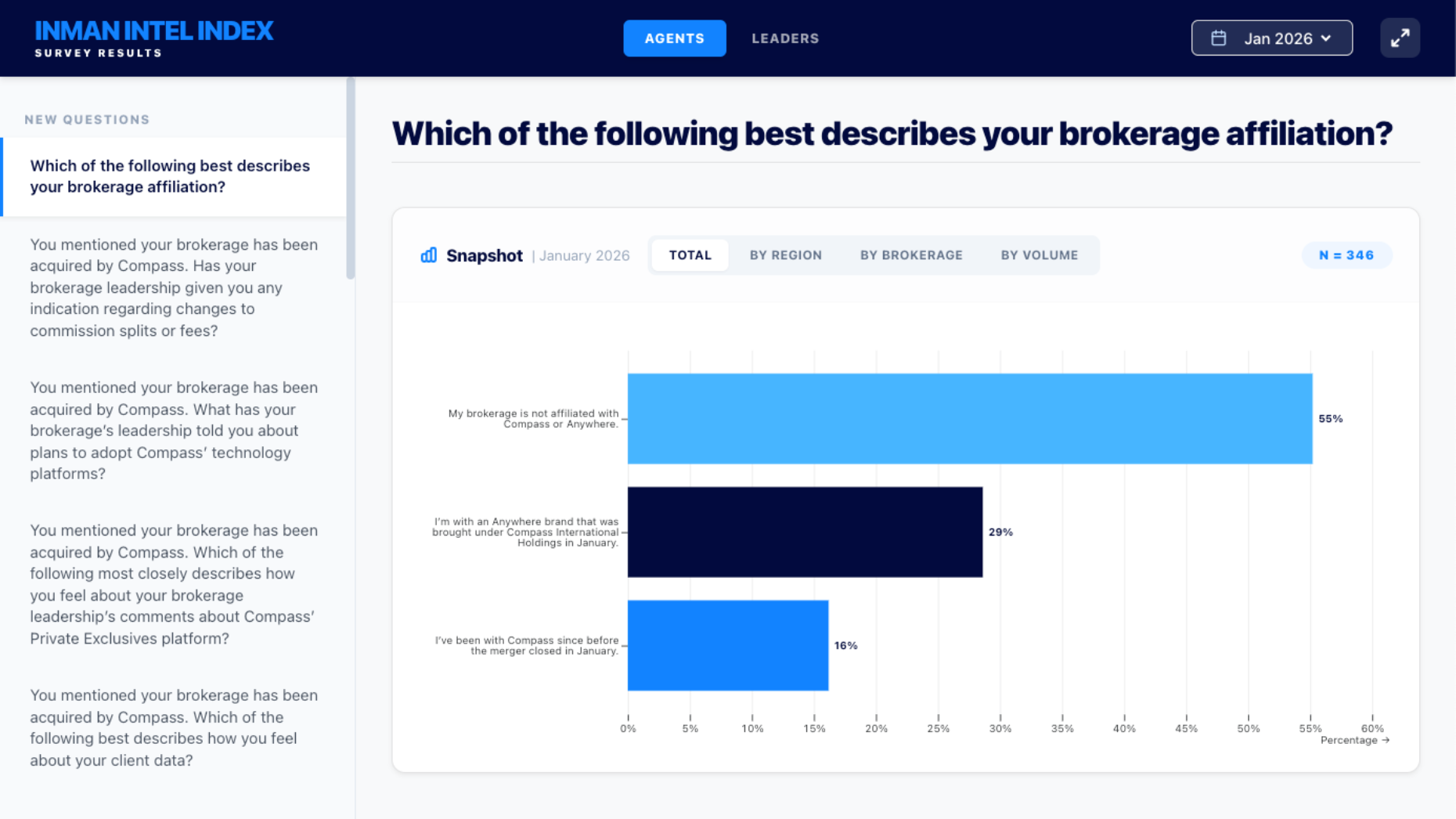
Task: Click the Inman Intel Index logo
Action: pyautogui.click(x=154, y=38)
